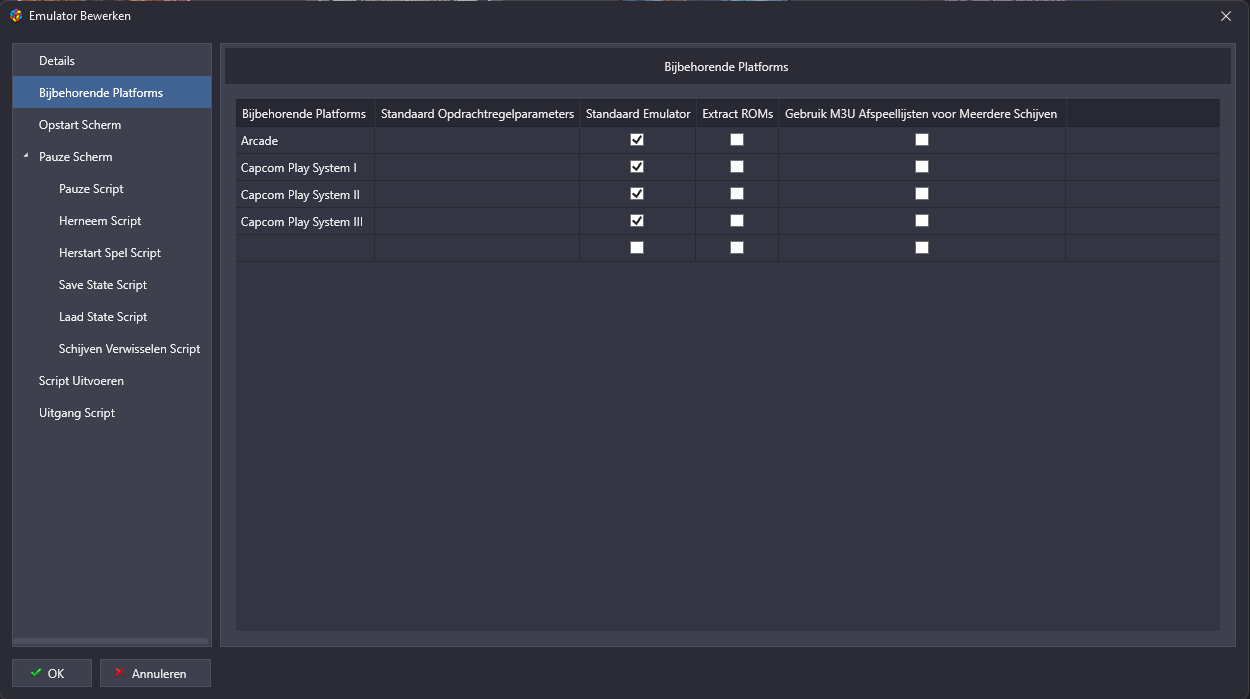This screenshot has width=1250, height=699.
Task: Uncheck Standaard Emulator for Capcom Play System III
Action: (637, 221)
